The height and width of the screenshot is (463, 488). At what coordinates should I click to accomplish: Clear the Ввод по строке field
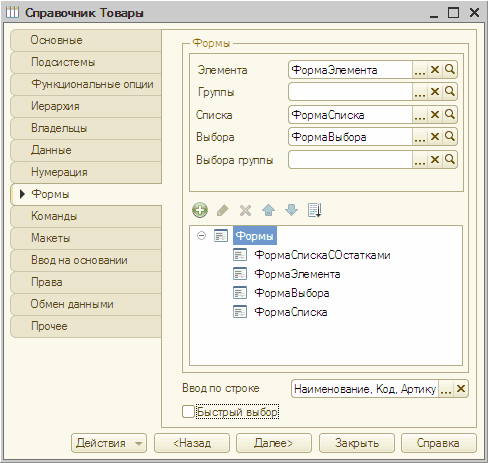461,389
